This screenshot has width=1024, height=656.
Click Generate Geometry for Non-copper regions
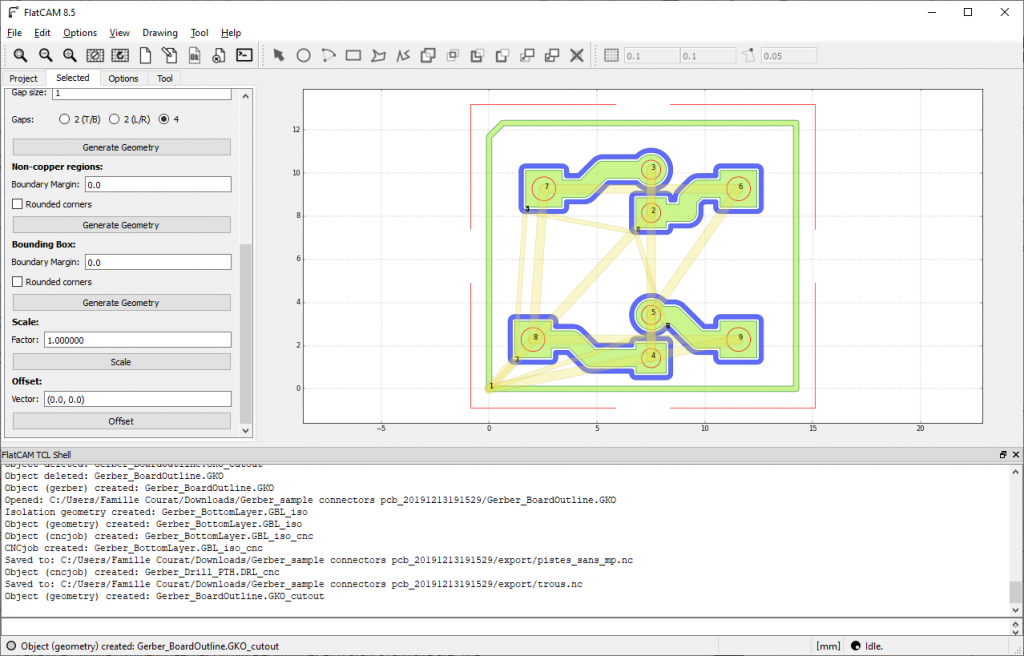[121, 225]
